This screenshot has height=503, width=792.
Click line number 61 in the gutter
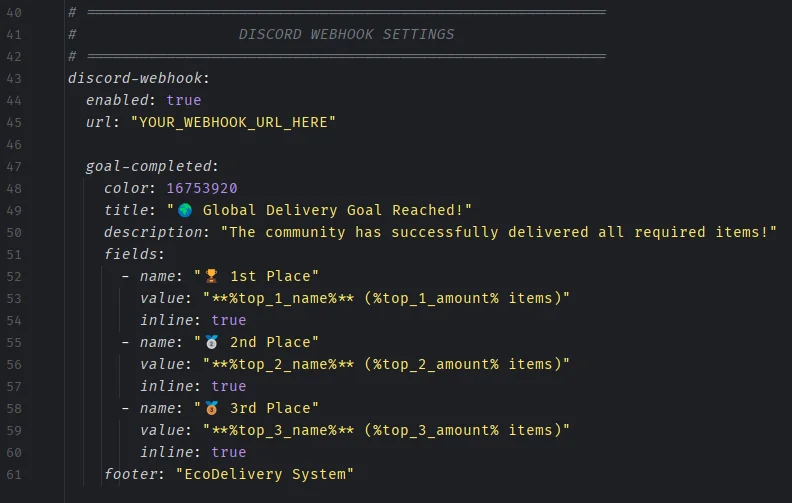(x=14, y=475)
